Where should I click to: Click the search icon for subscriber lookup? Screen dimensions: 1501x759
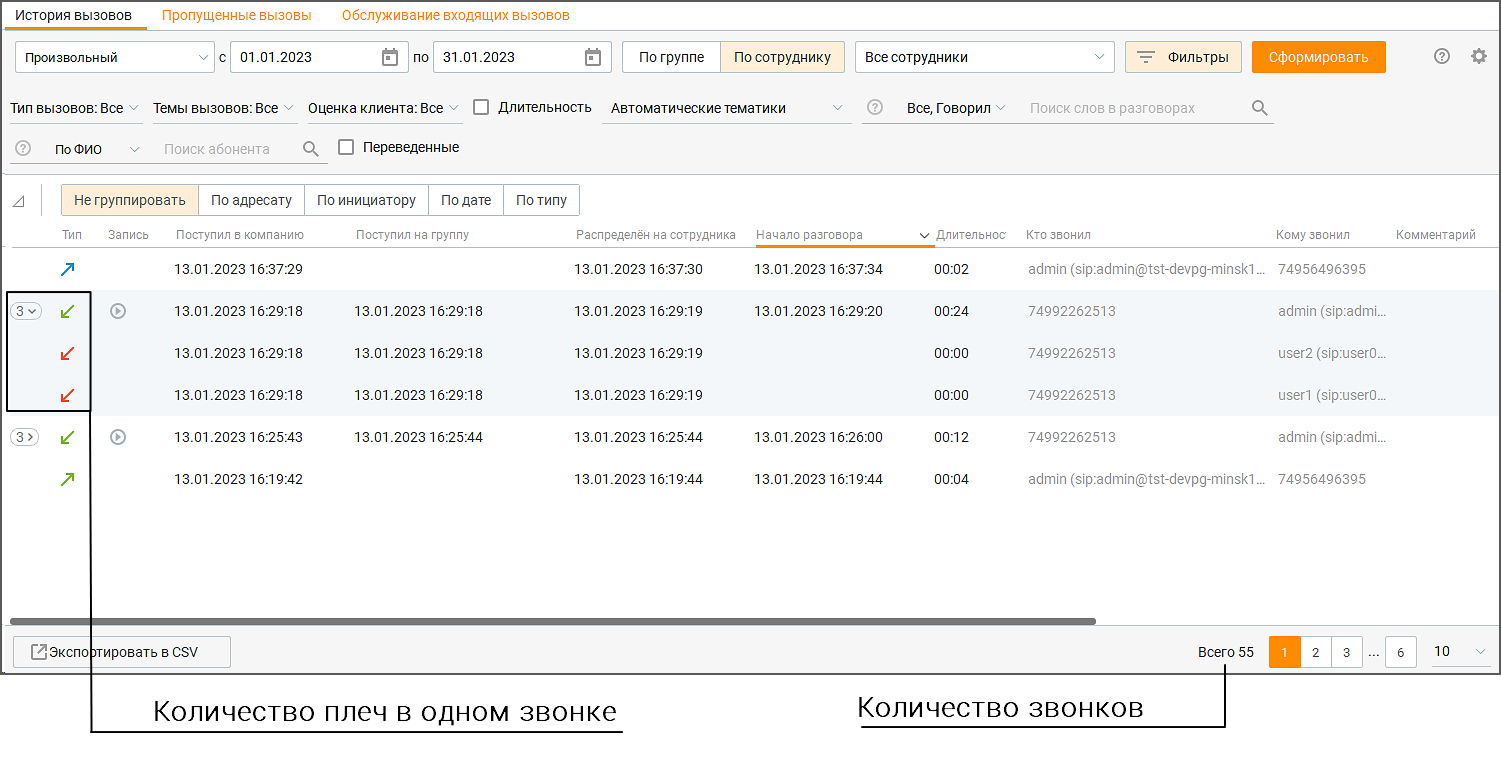point(311,149)
